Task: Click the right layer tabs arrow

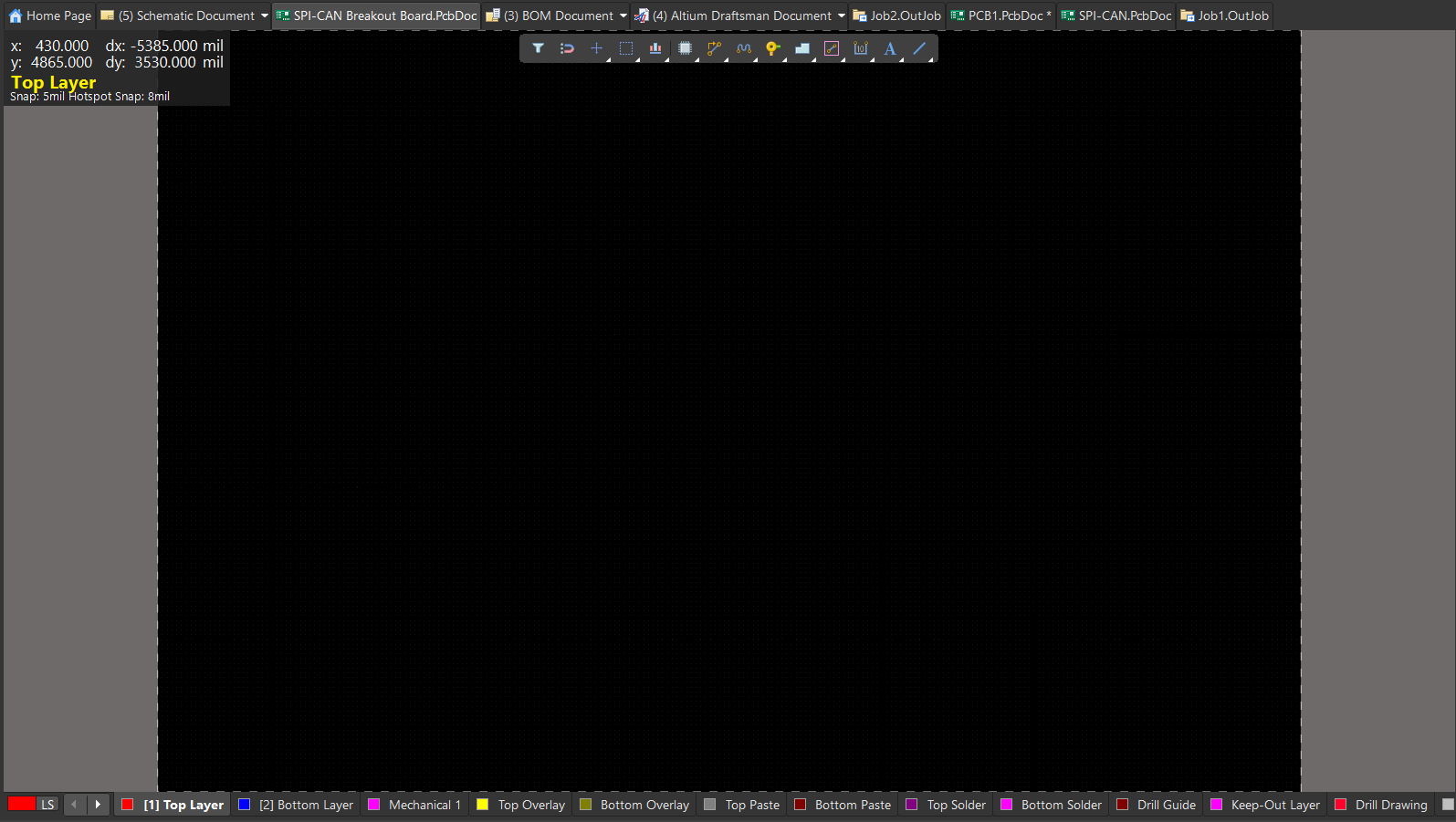Action: [x=98, y=805]
